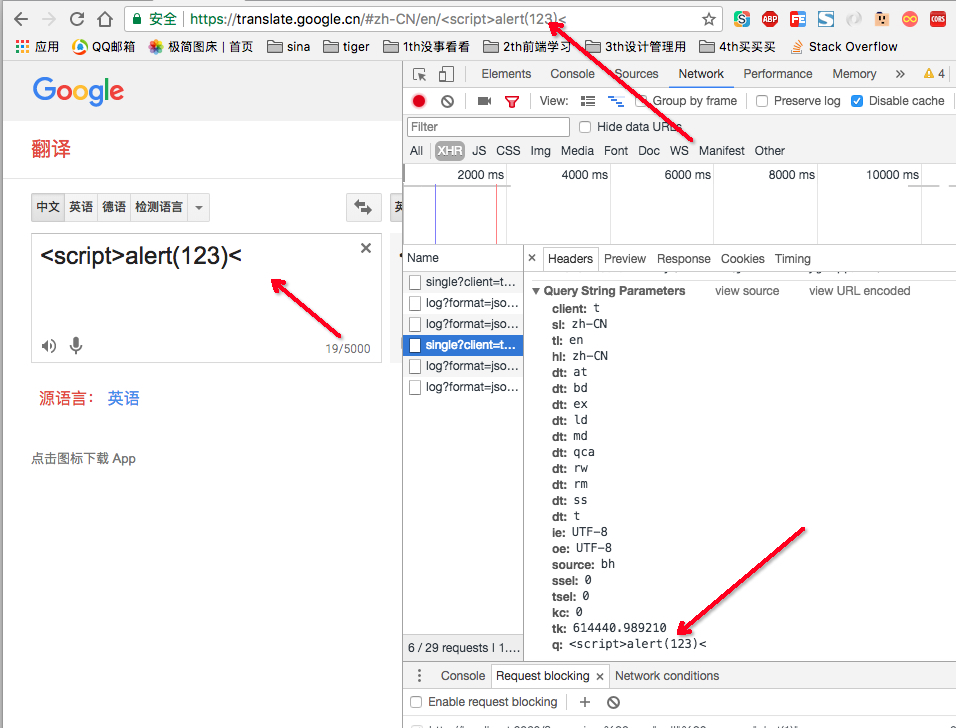This screenshot has width=956, height=728.
Task: Open browser home page icon
Action: 105,20
